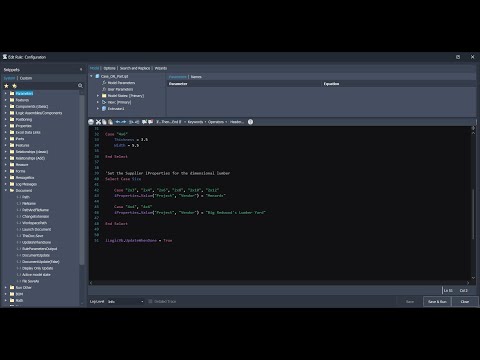480x360 pixels.
Task: Open the Log Level dropdown
Action: [x=126, y=301]
